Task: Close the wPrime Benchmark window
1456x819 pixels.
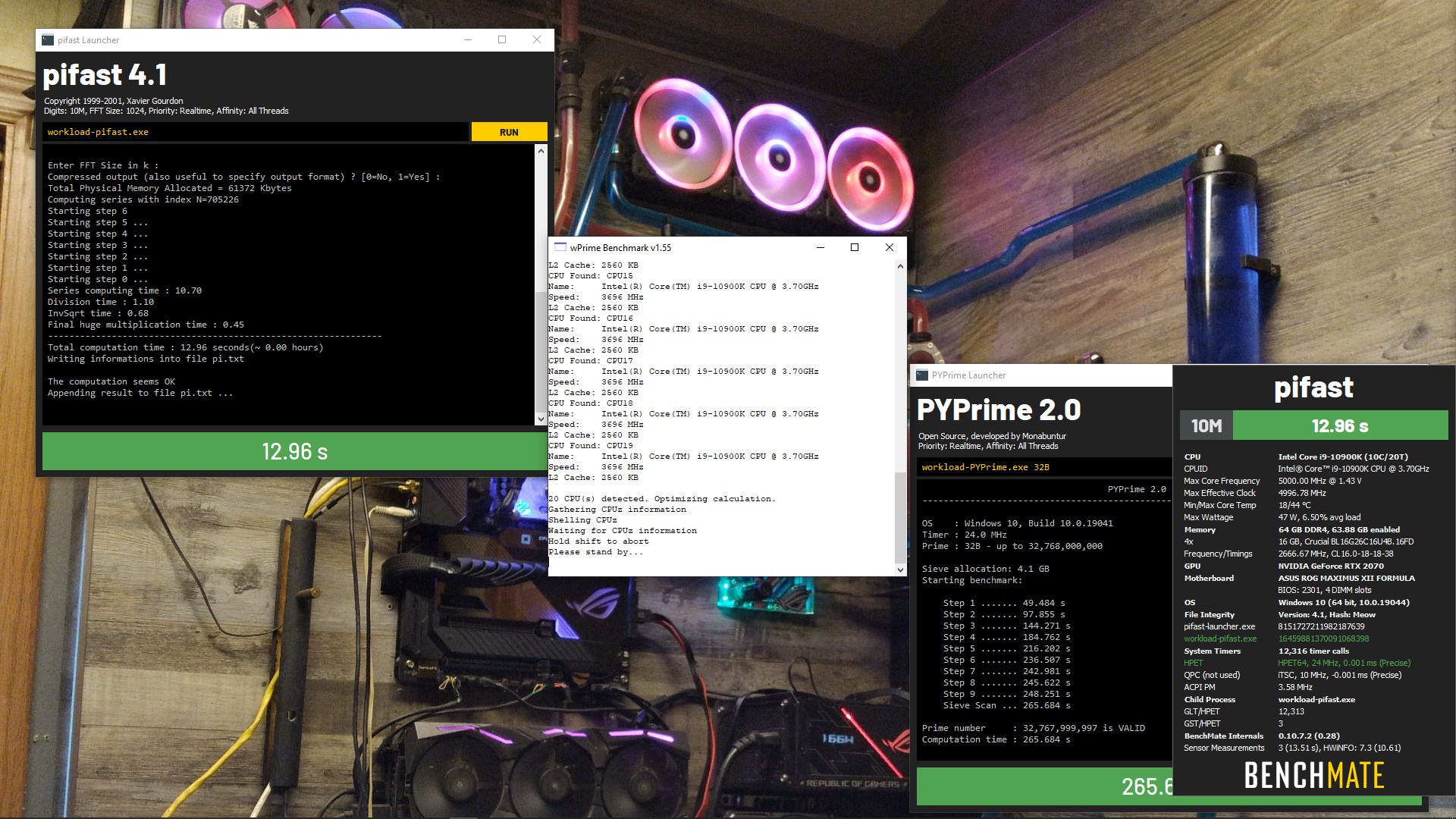Action: [x=890, y=247]
